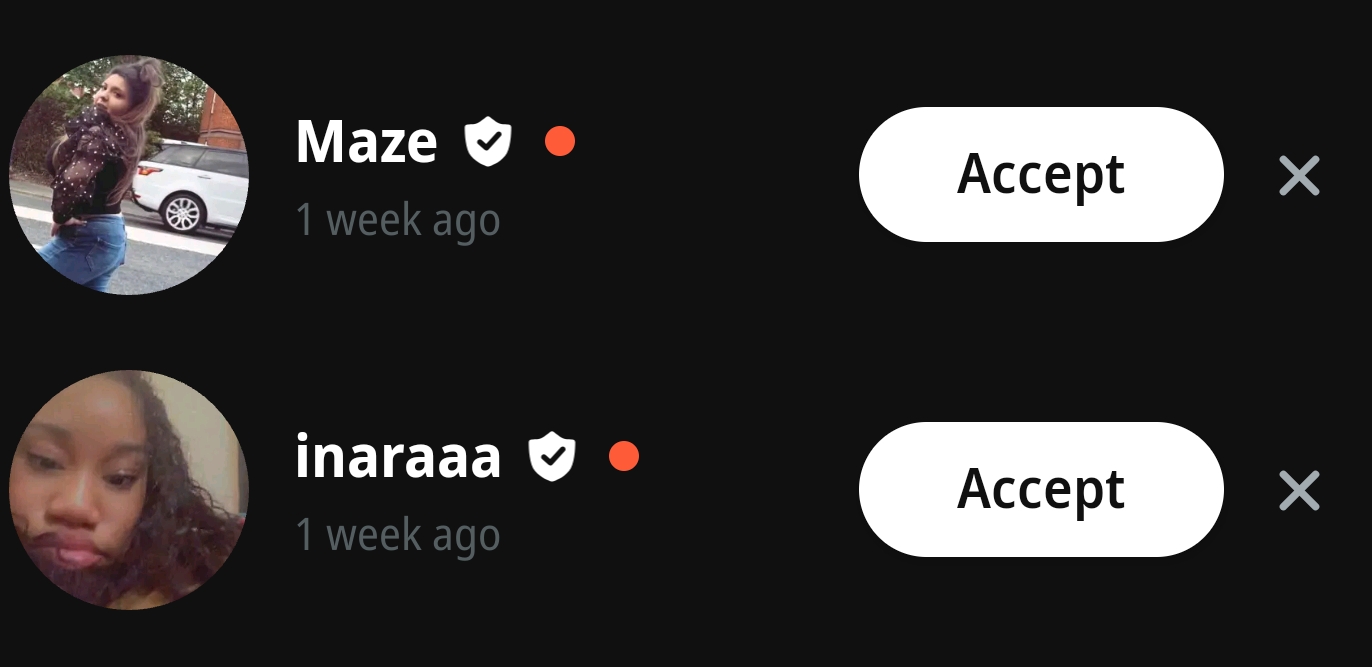Screen dimensions: 1372x667
Task: Open Maze's profile picture
Action: (x=129, y=175)
